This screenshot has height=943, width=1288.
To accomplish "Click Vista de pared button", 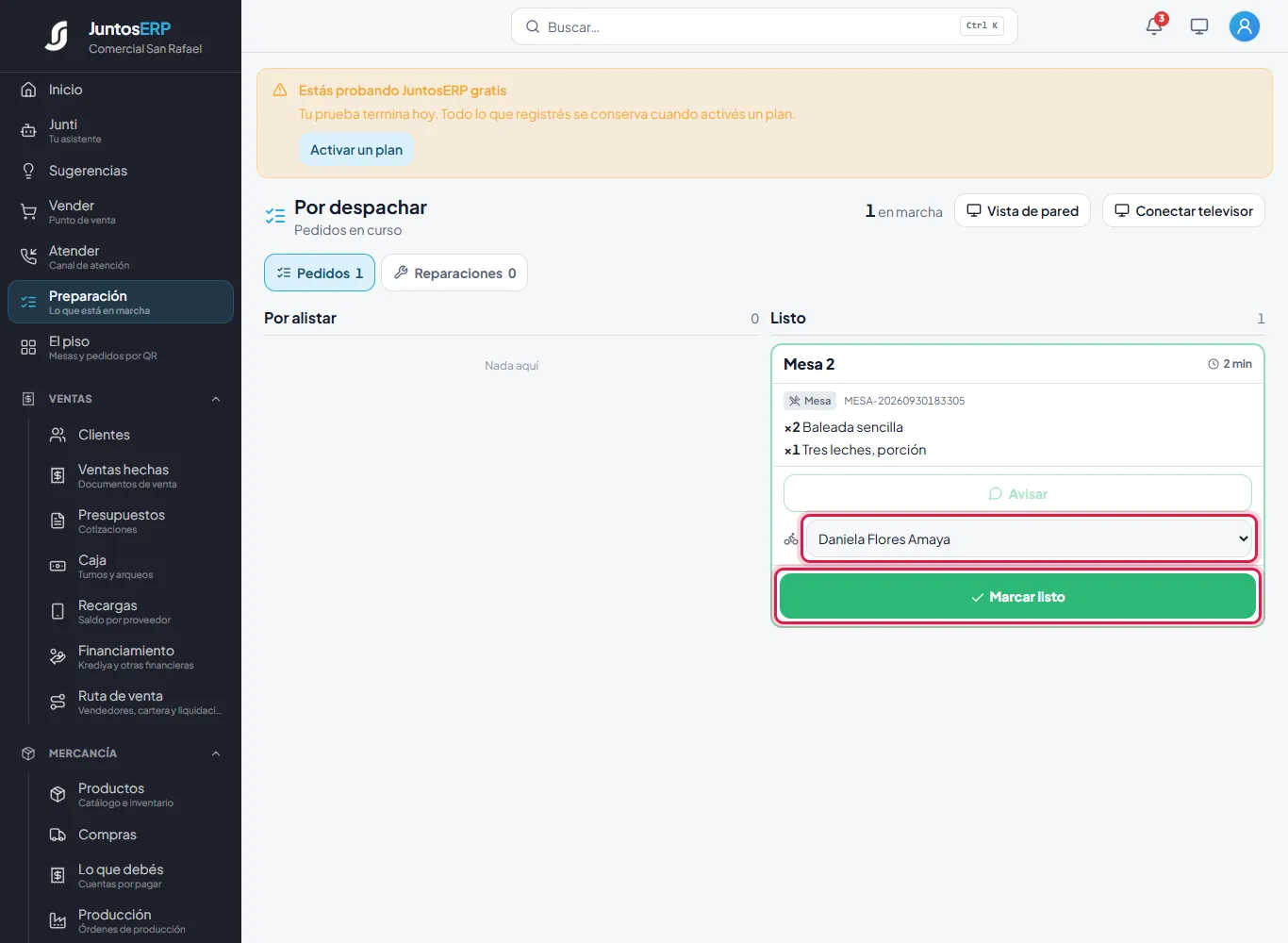I will click(x=1022, y=210).
